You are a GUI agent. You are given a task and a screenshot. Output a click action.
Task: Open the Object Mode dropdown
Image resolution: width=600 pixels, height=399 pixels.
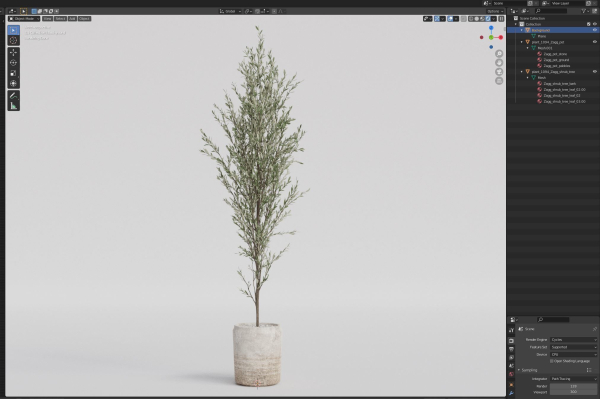(x=24, y=19)
